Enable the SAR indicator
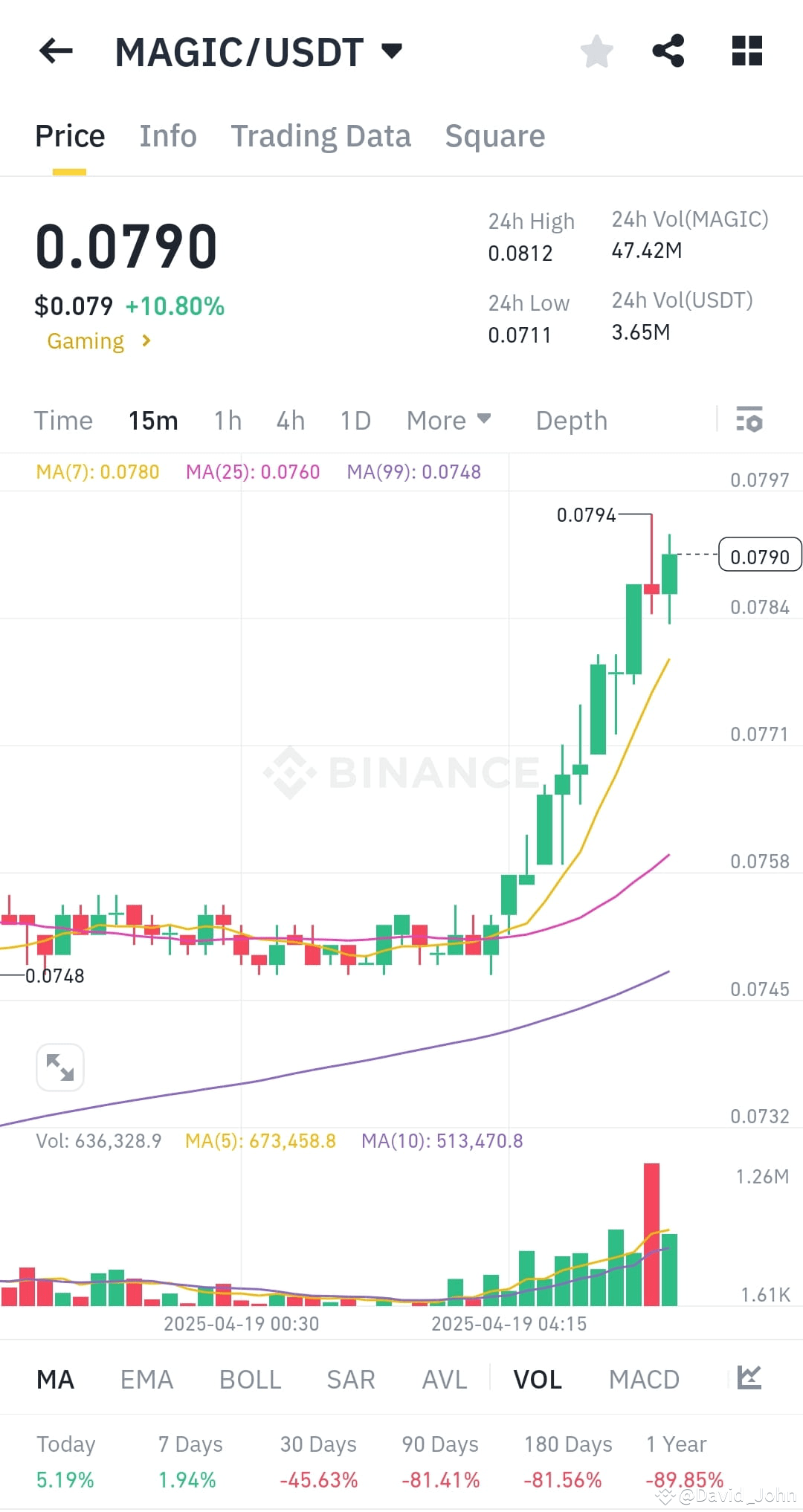Viewport: 803px width, 1512px height. pyautogui.click(x=349, y=1379)
